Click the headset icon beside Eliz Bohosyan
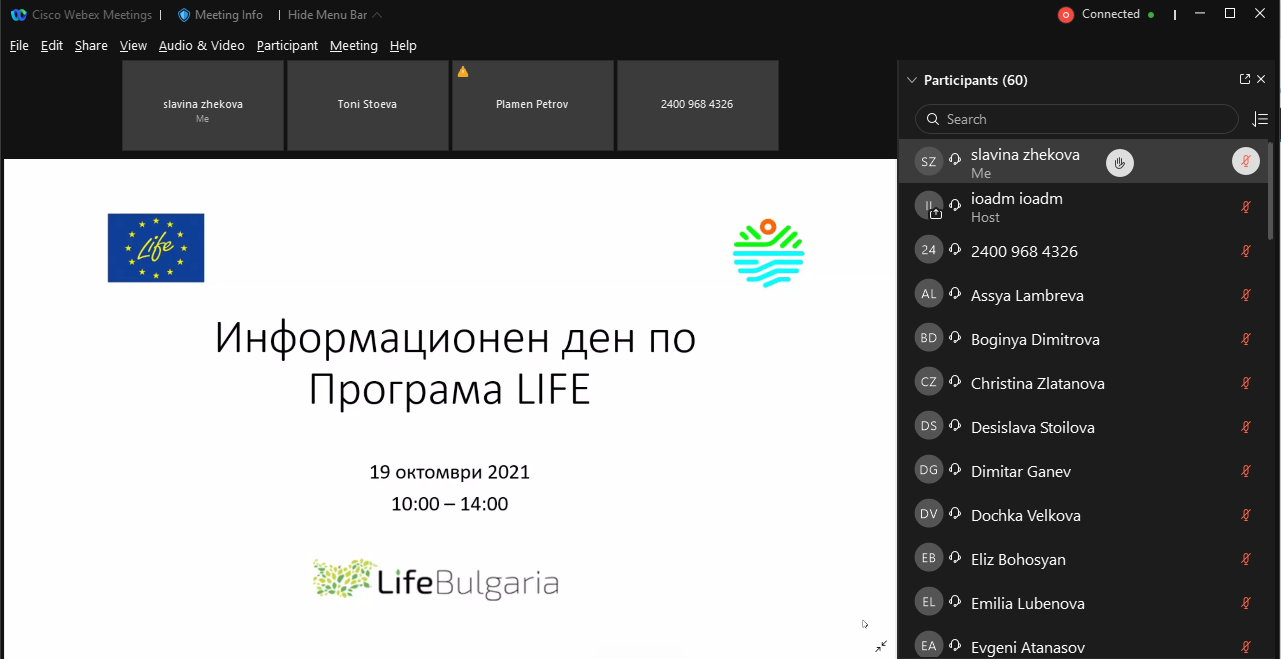 [x=956, y=559]
